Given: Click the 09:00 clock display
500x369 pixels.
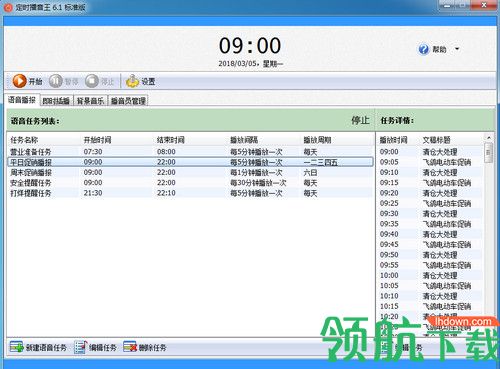Looking at the screenshot, I should click(250, 46).
